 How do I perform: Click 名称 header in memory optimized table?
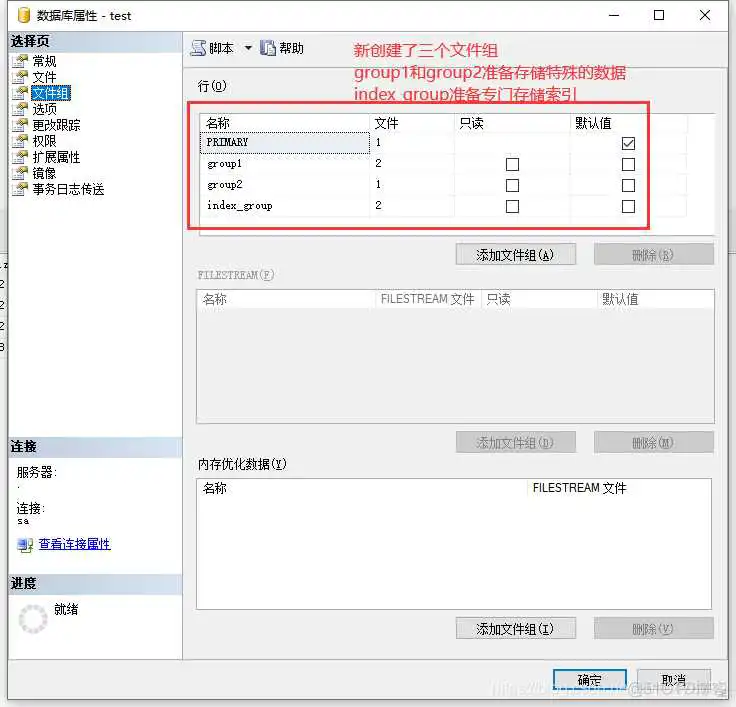(362, 488)
